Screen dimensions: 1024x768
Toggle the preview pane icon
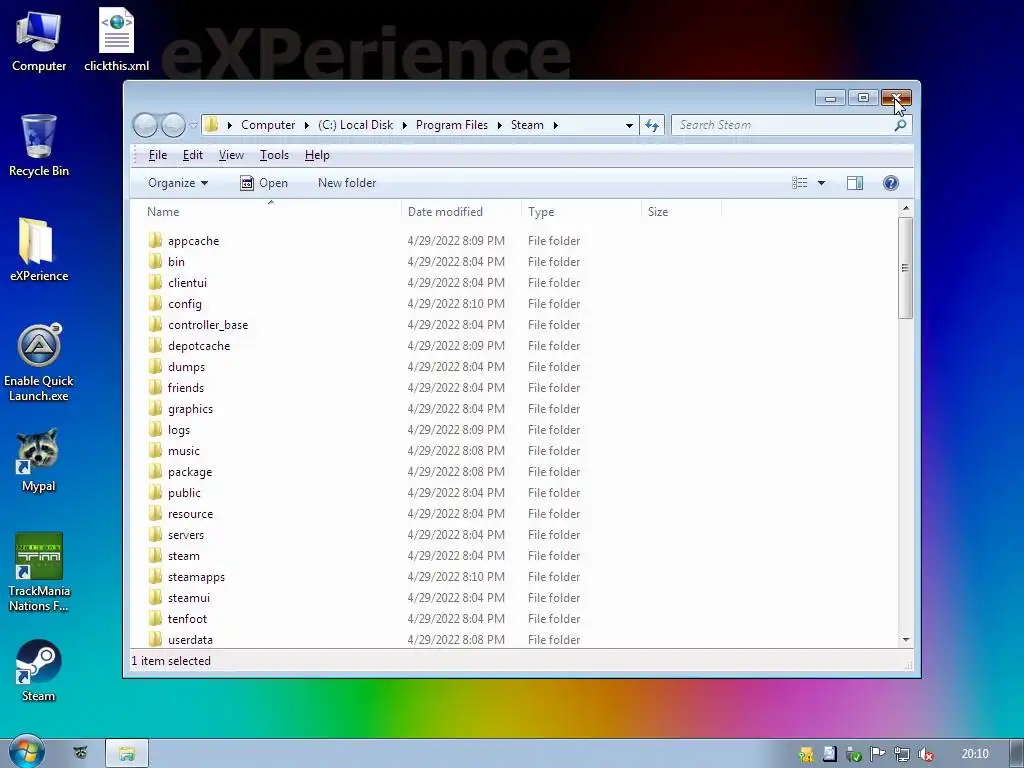coord(855,183)
